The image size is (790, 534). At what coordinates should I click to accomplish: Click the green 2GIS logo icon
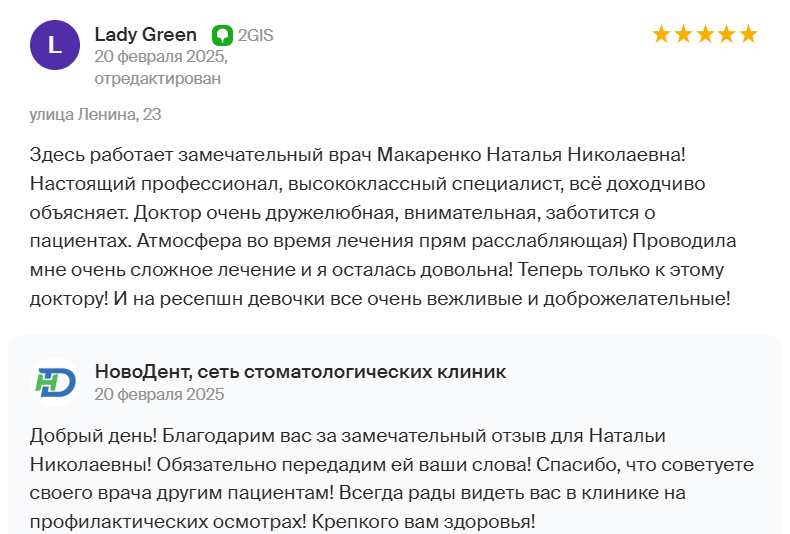click(x=222, y=35)
